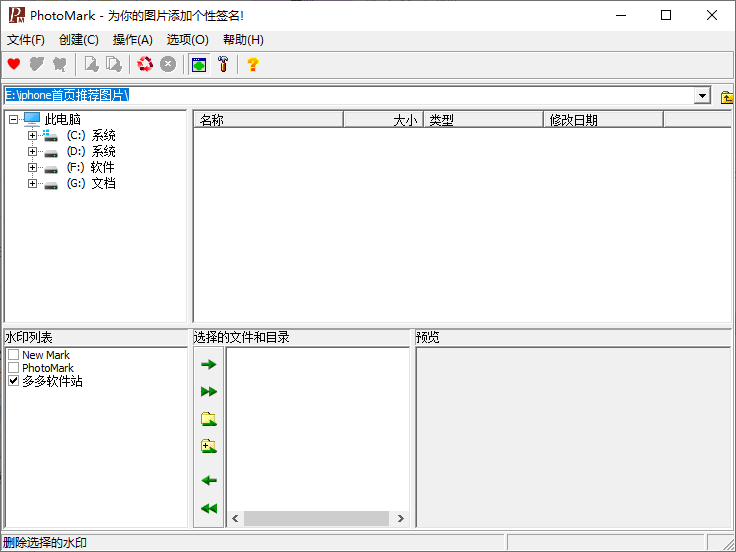This screenshot has height=552, width=736.
Task: Click the red recycle arrows toolbar icon
Action: [145, 64]
